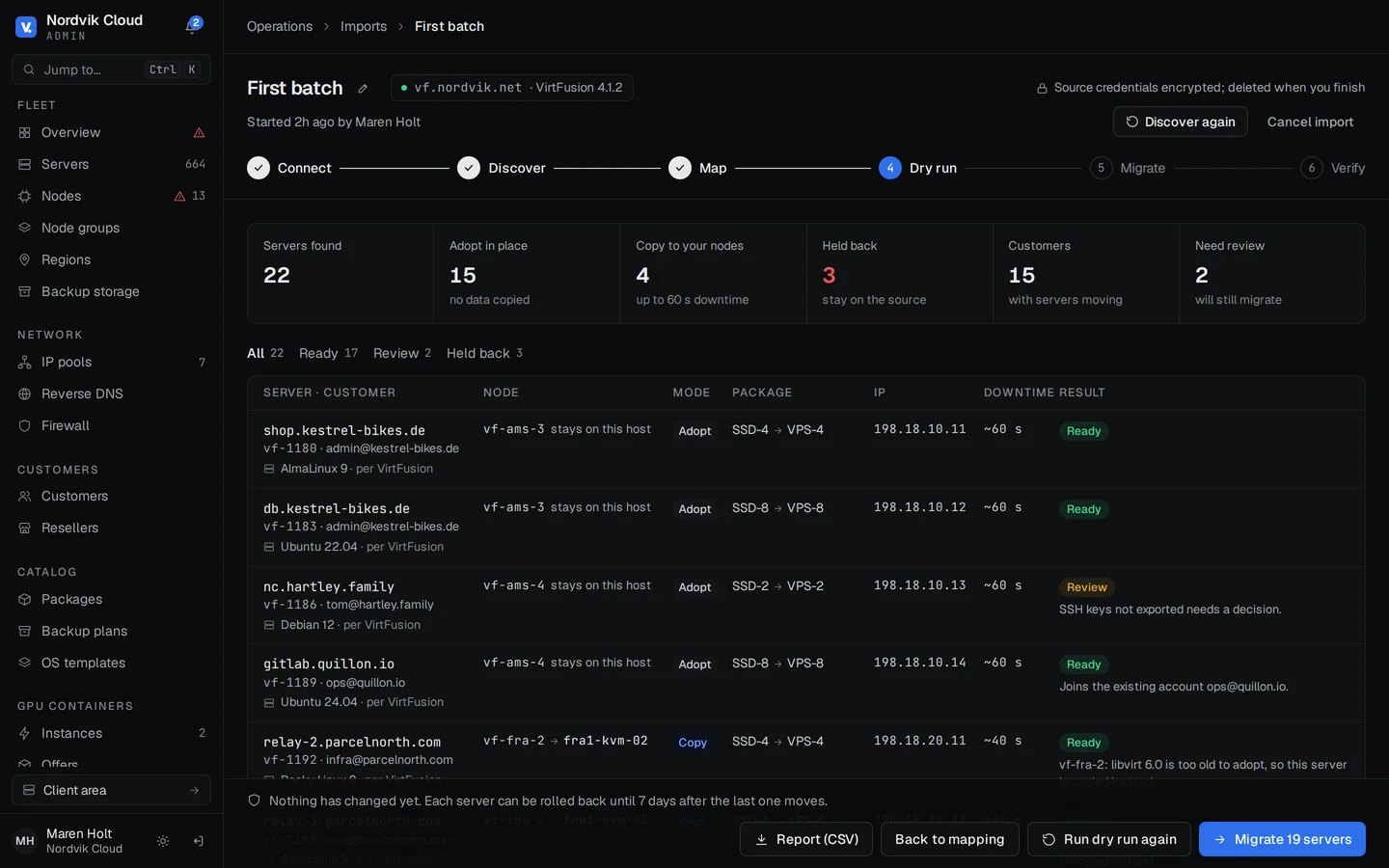1389x868 pixels.
Task: Download the Report (CSV)
Action: (805, 839)
